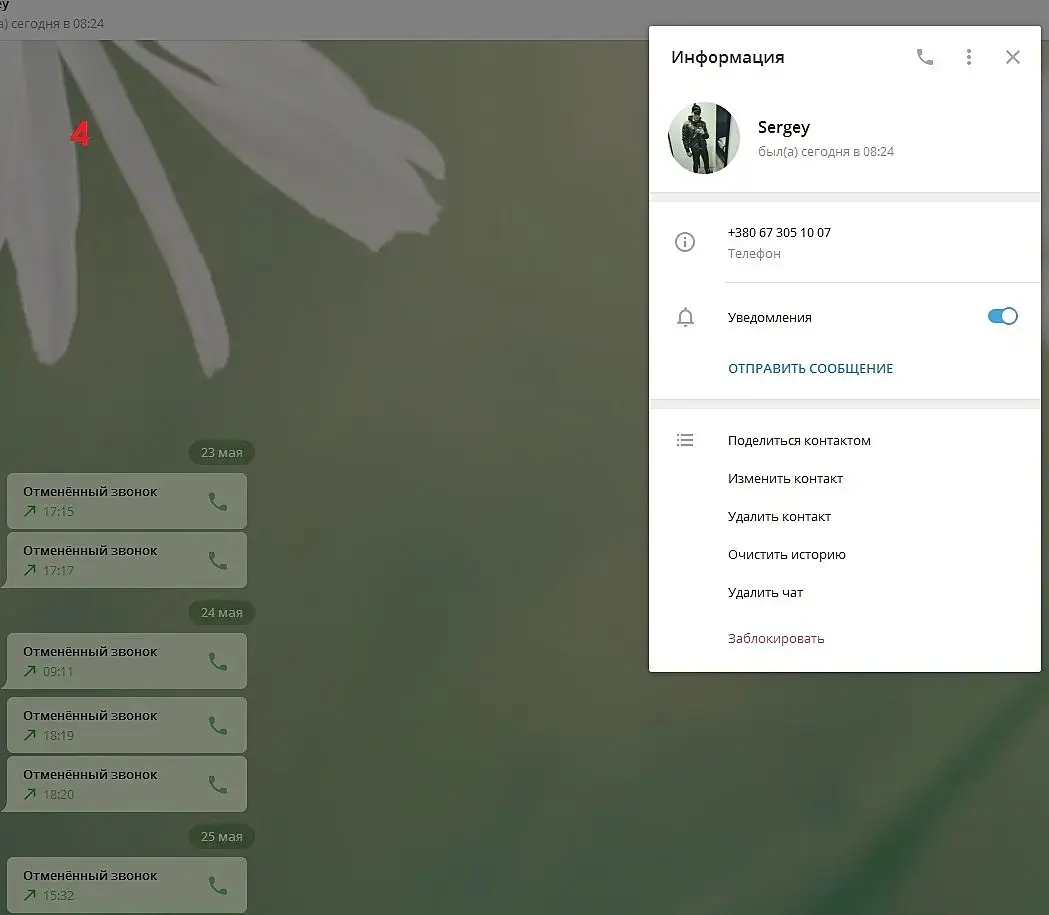Call back from the 17:15 cancelled call
Screen dimensions: 1049x915
point(217,502)
